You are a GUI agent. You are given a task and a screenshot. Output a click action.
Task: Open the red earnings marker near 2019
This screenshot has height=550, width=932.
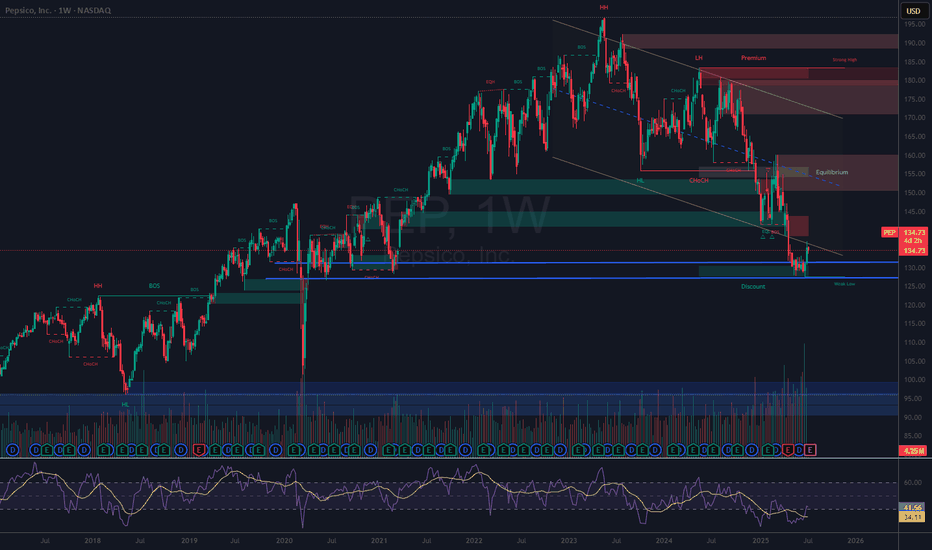pyautogui.click(x=199, y=450)
